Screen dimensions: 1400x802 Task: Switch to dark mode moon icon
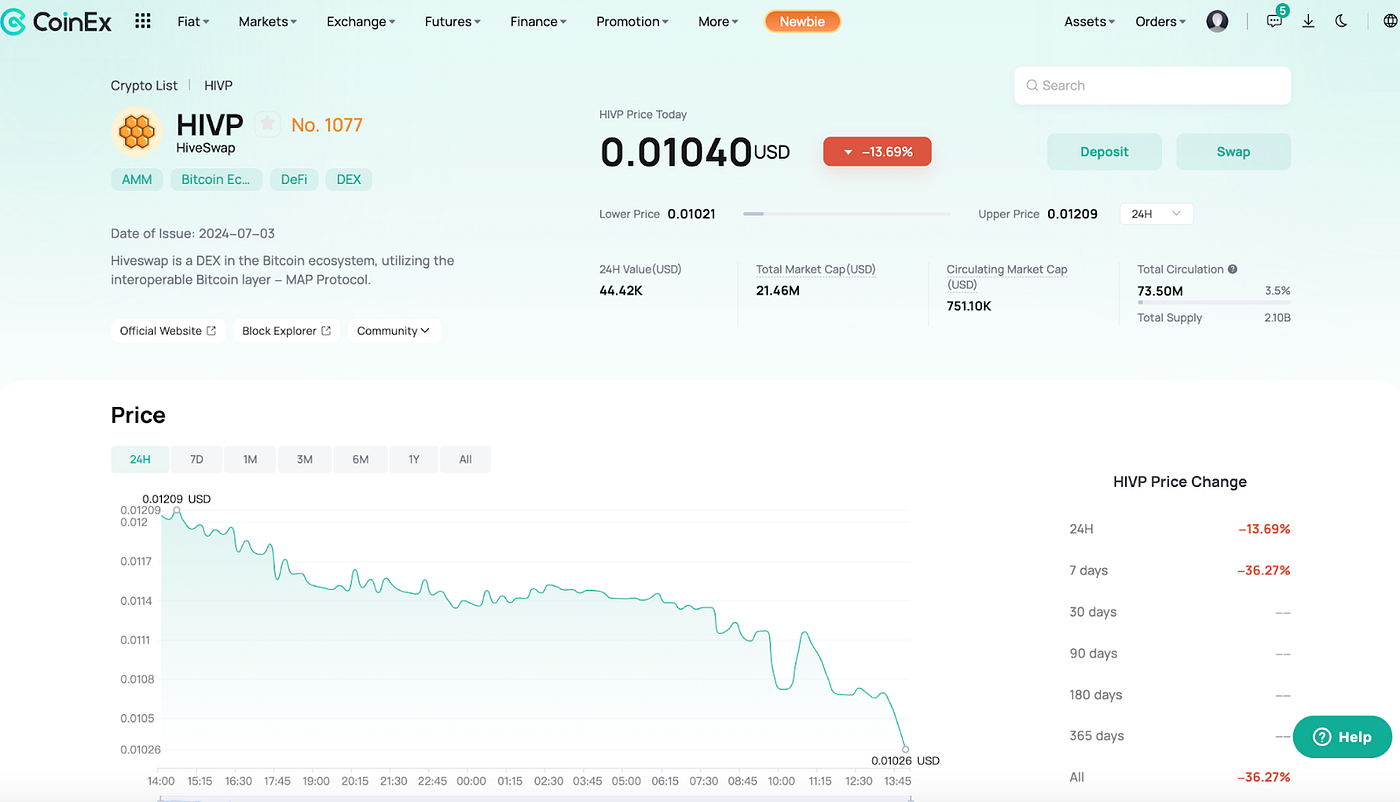1341,21
